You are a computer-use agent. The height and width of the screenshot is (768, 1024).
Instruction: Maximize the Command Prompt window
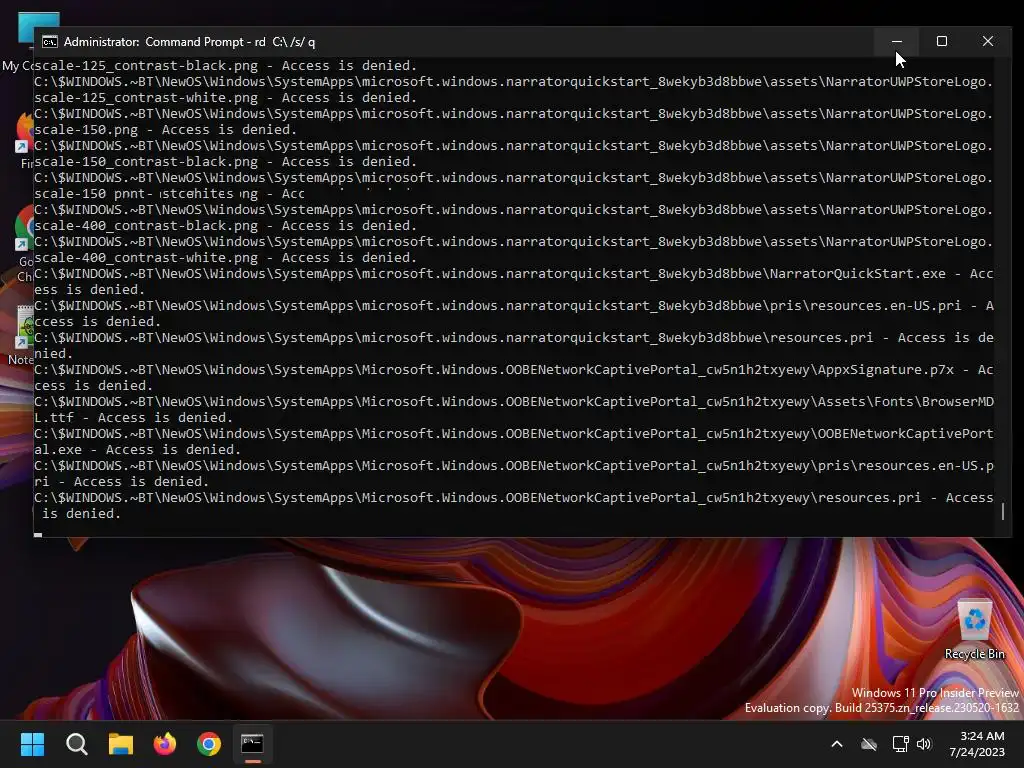(x=942, y=41)
